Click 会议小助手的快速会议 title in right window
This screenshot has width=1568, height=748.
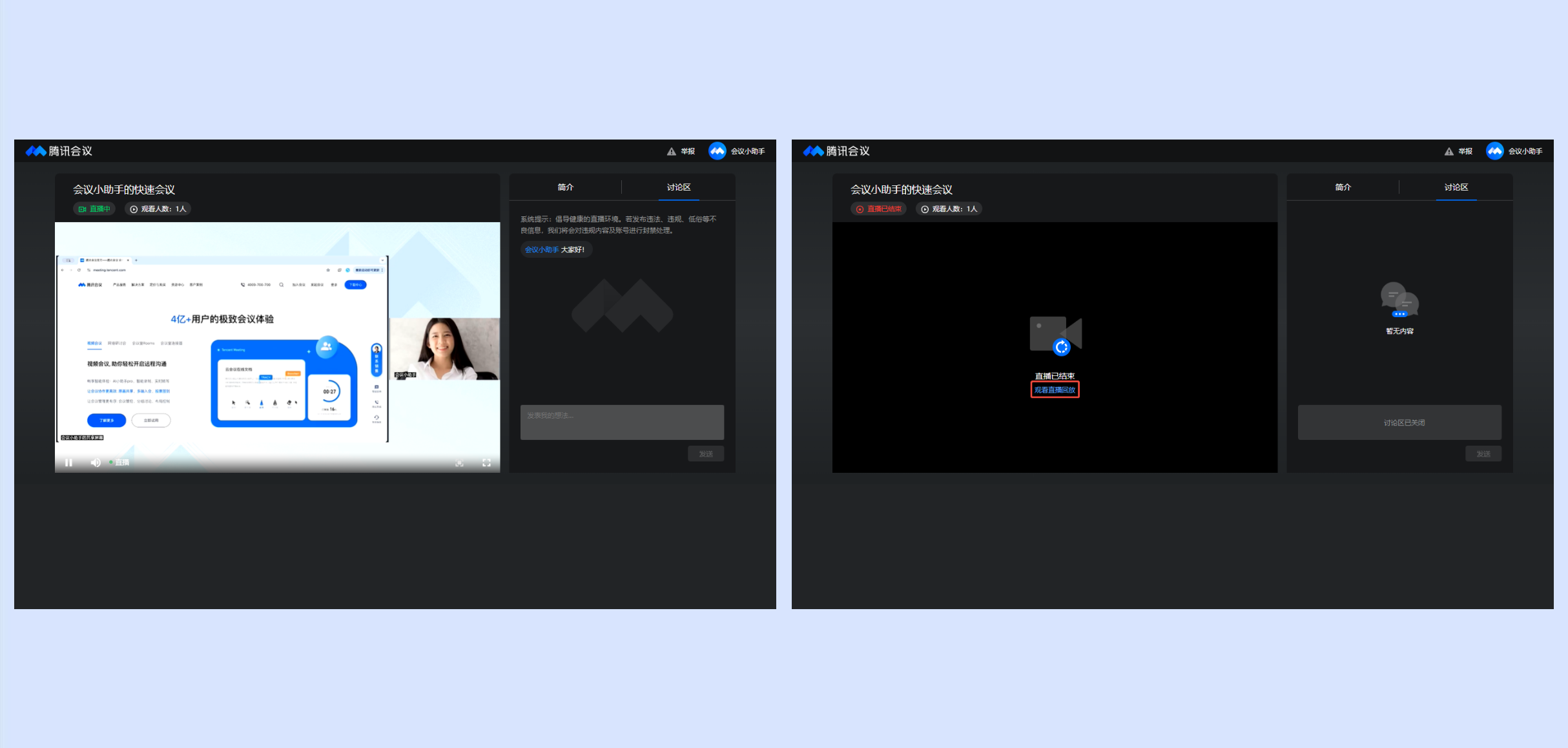[x=902, y=189]
